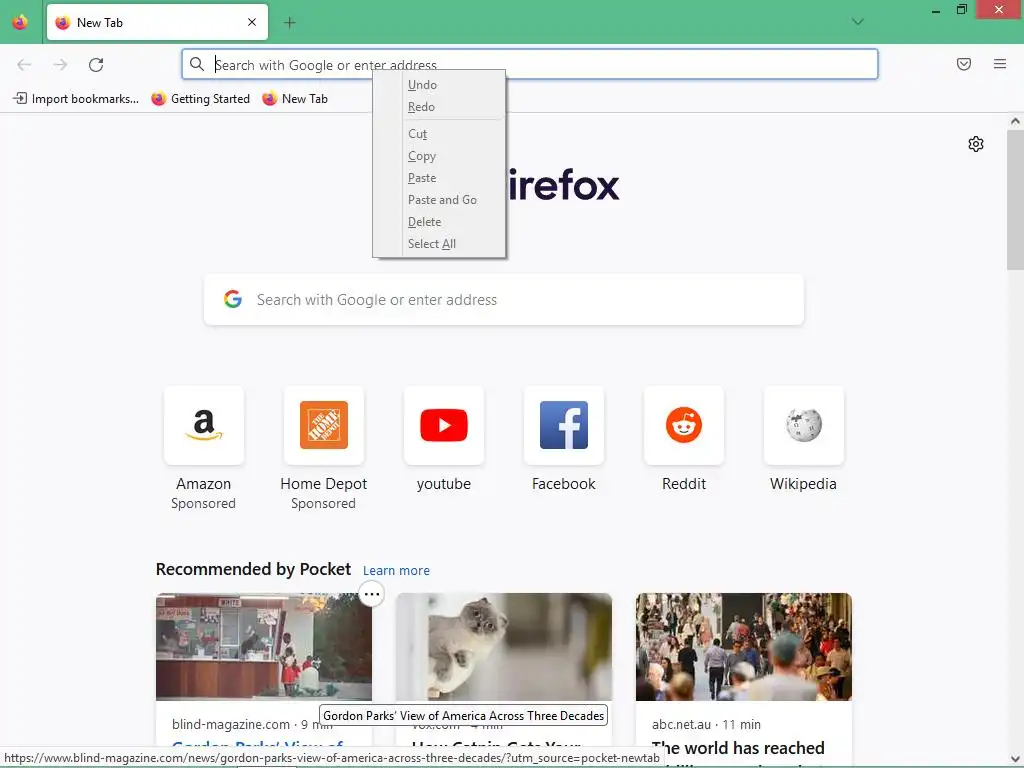Image resolution: width=1024 pixels, height=768 pixels.
Task: Open the Facebook shortcut tile
Action: coord(564,425)
